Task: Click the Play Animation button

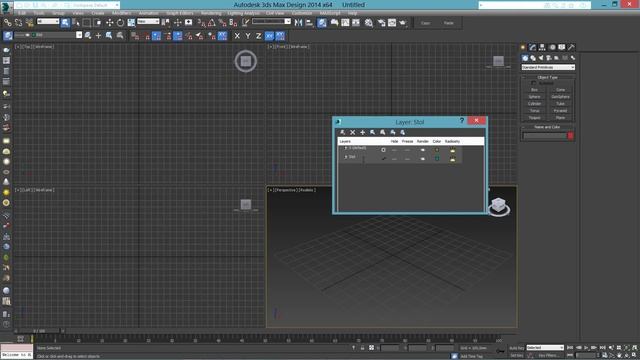Action: point(587,348)
